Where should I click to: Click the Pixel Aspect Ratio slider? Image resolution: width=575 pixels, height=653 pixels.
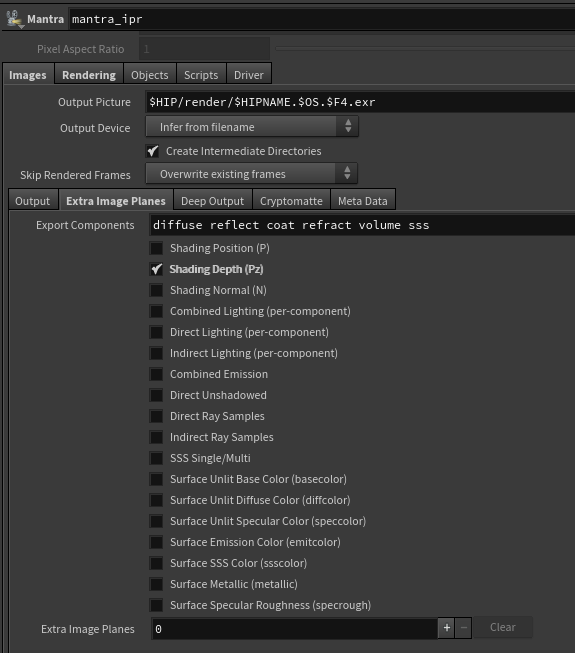pyautogui.click(x=425, y=49)
